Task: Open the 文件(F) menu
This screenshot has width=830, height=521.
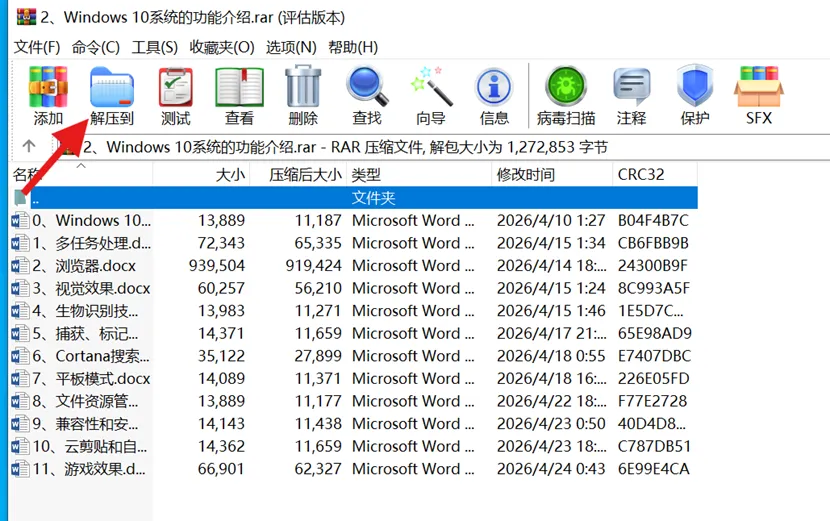Action: (x=37, y=47)
